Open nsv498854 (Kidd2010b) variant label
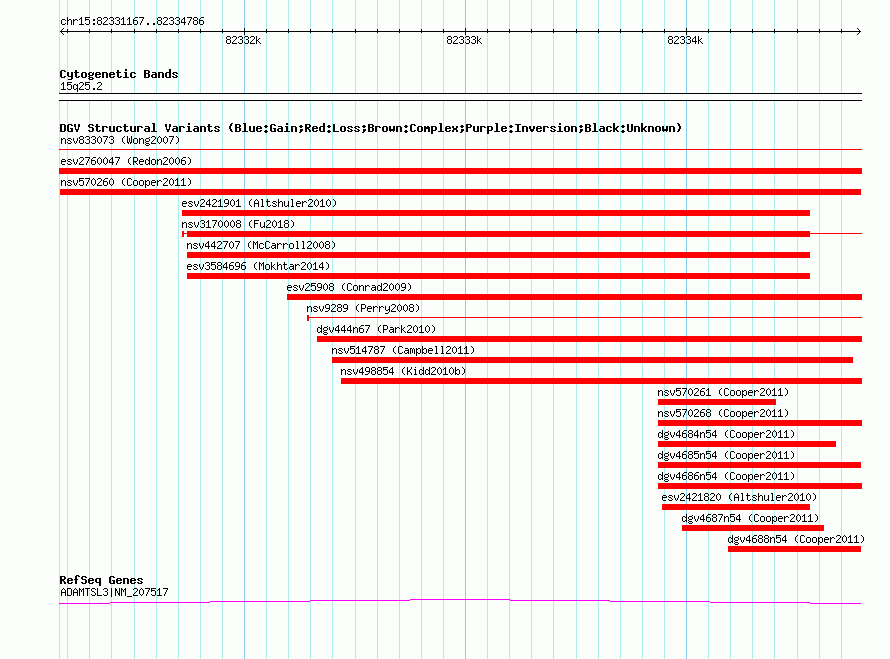Screen dimensions: 890x659 coord(403,371)
